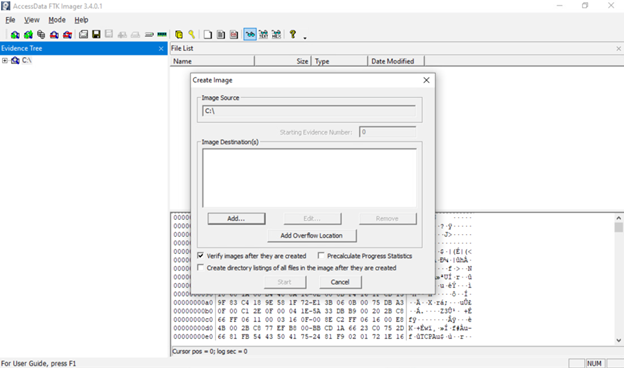Select the automatic viewer glasses icon

250,35
